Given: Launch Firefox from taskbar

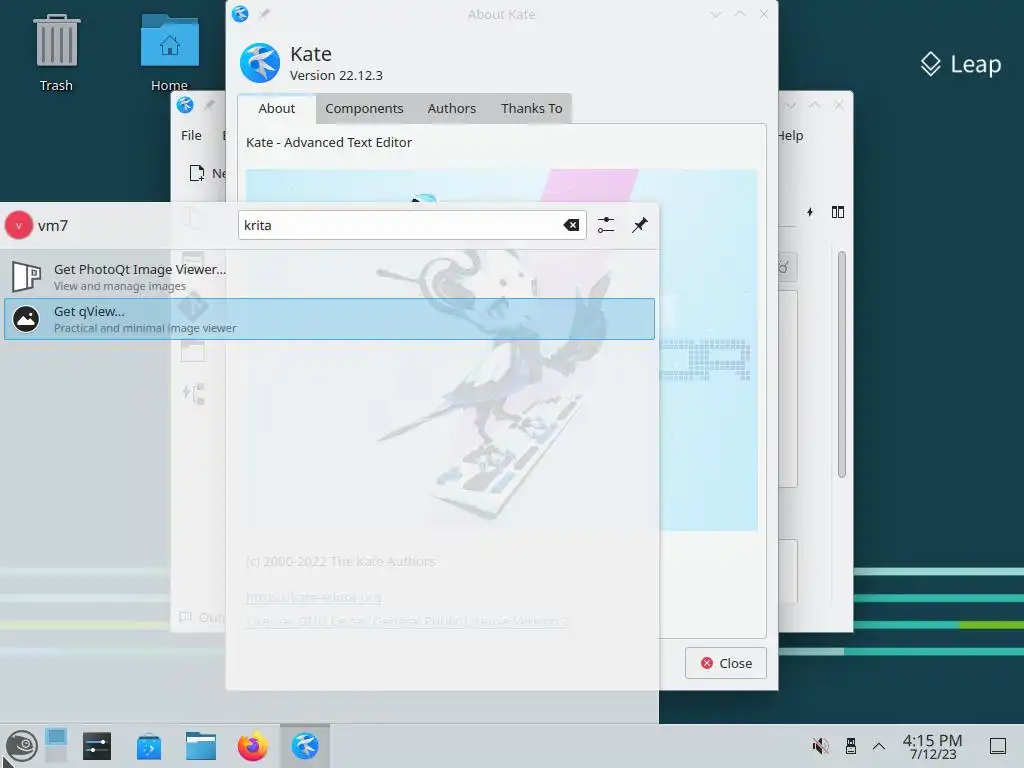Looking at the screenshot, I should (252, 746).
